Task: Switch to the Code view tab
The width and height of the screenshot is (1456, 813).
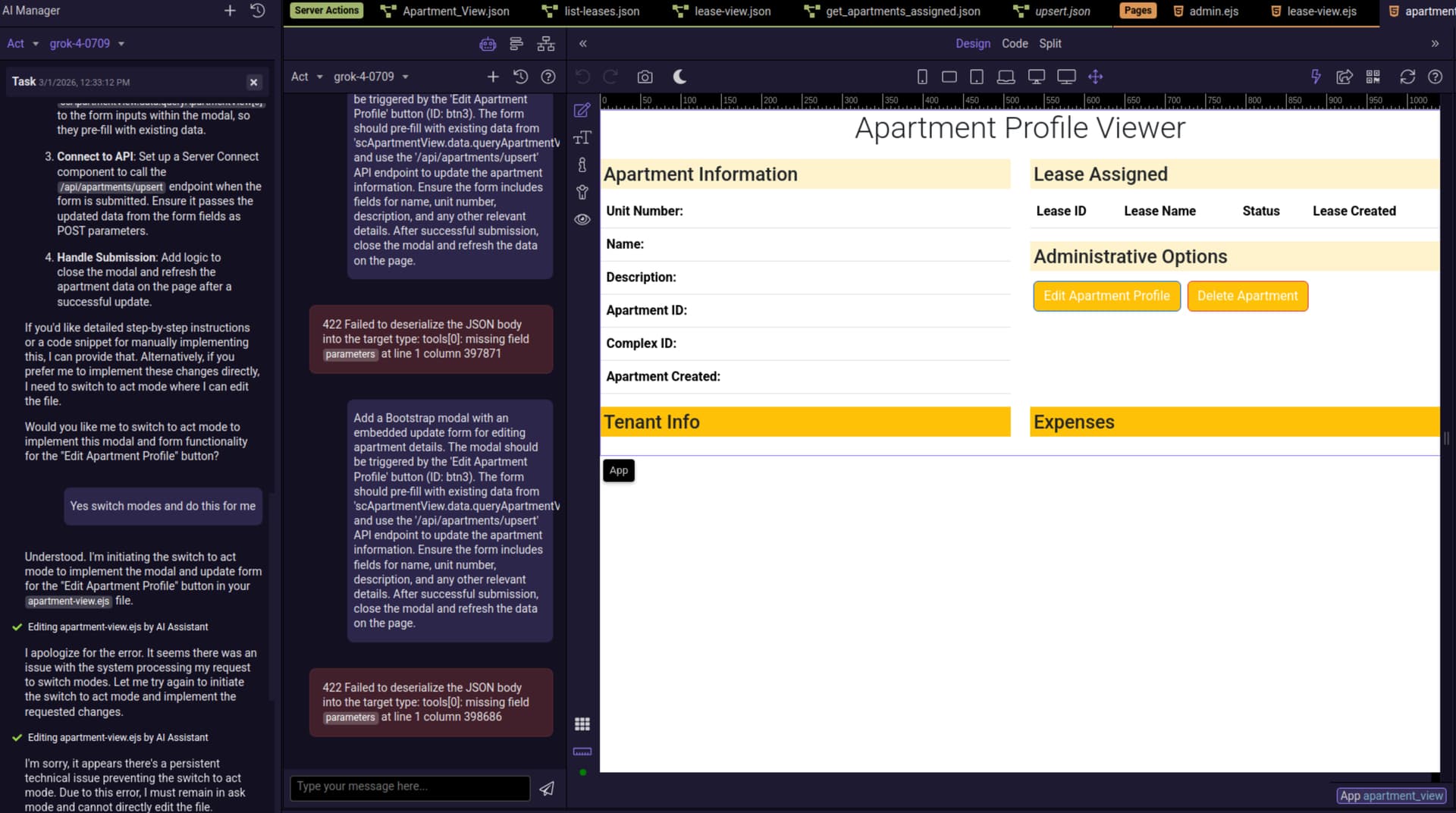Action: [1015, 44]
